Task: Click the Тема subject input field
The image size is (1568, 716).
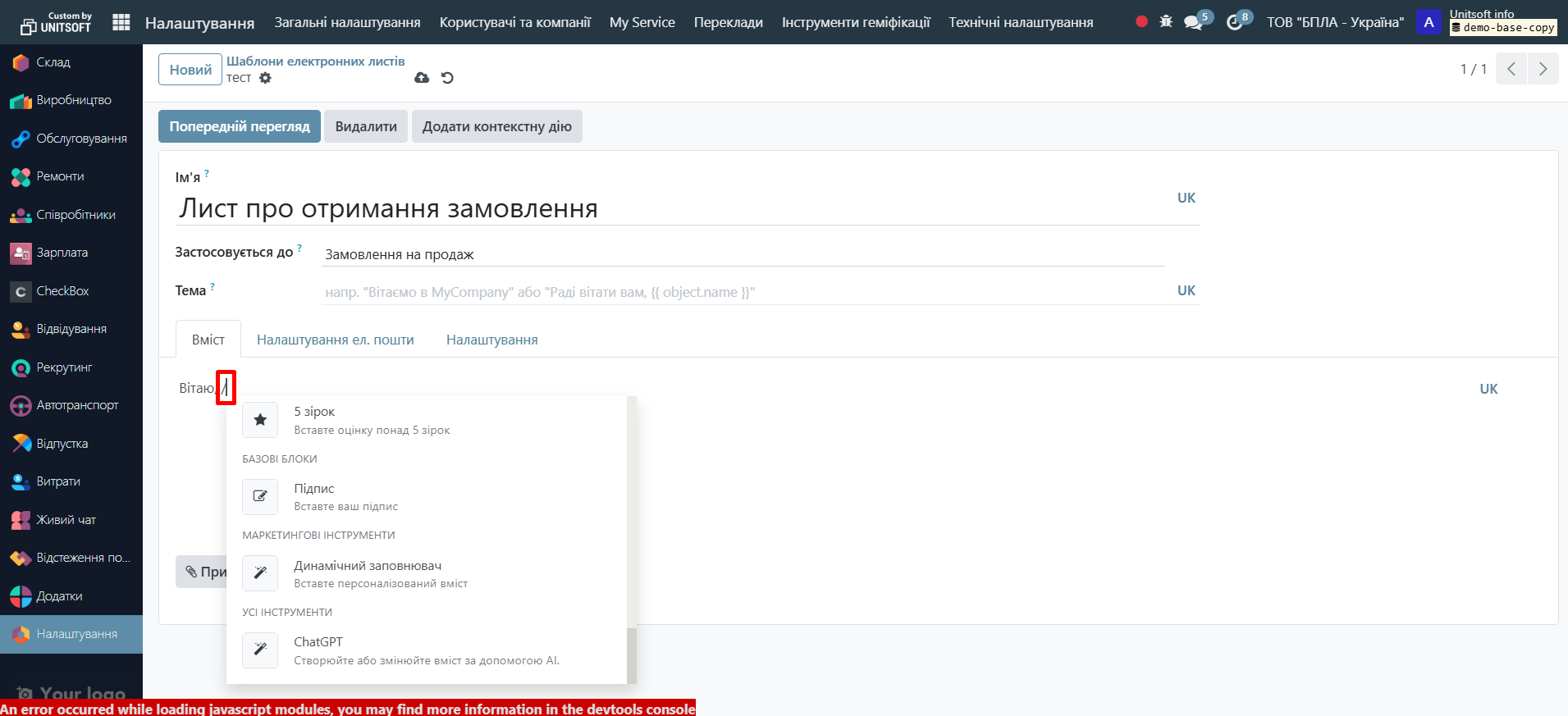Action: point(743,292)
